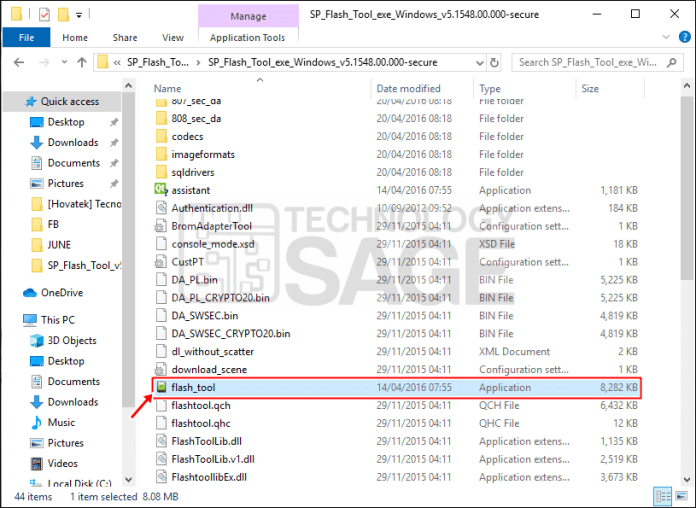Select the imageformats folder icon
The width and height of the screenshot is (696, 508).
[x=161, y=154]
